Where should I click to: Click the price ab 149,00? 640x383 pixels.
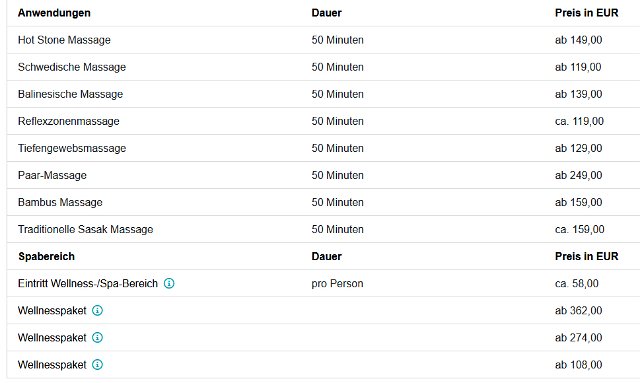[578, 40]
